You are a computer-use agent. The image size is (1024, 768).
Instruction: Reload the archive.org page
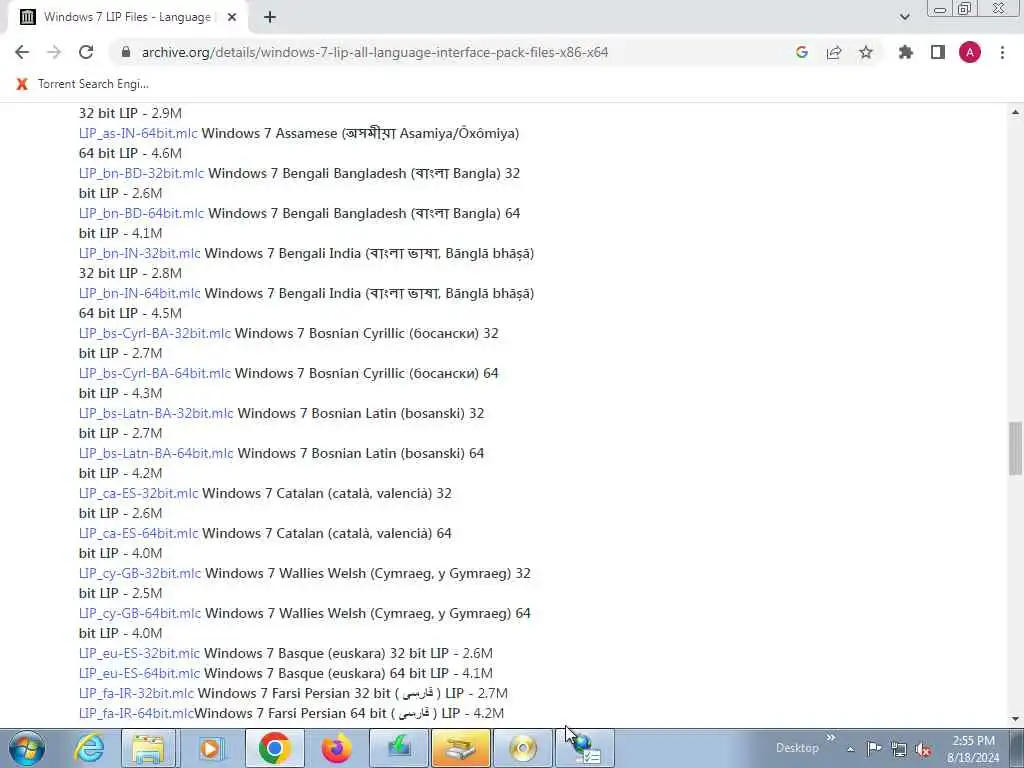pyautogui.click(x=86, y=52)
